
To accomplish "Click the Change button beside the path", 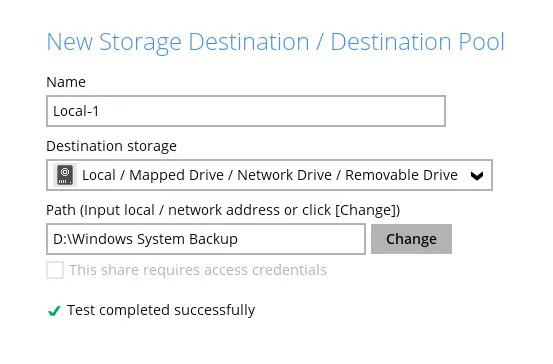I will [x=411, y=239].
